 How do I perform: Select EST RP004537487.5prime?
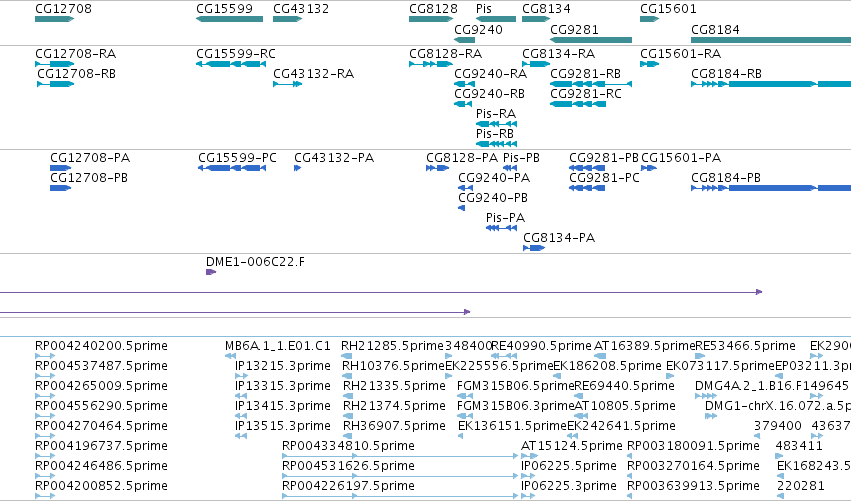point(45,377)
